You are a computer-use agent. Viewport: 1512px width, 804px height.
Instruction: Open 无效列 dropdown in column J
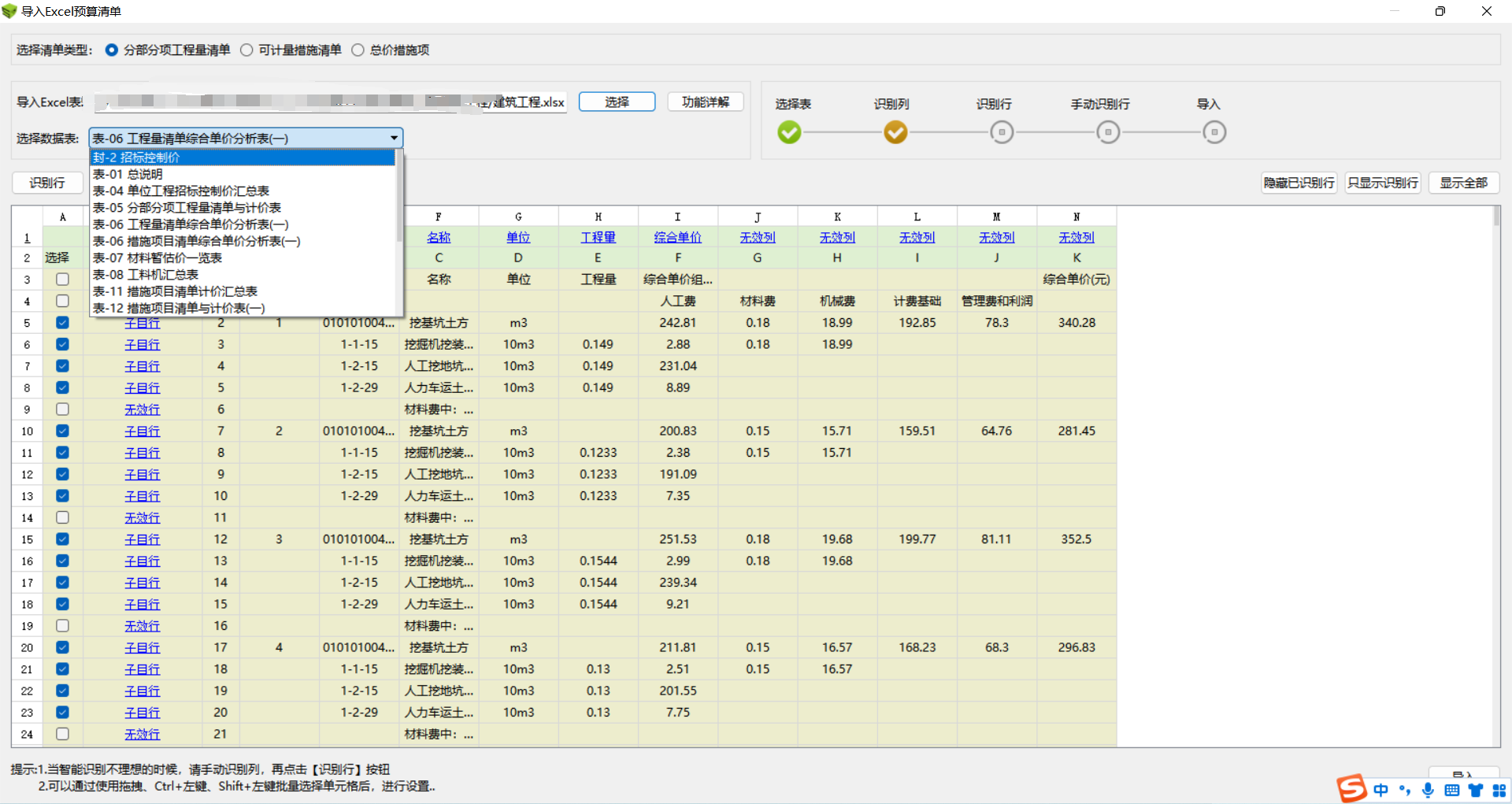pyautogui.click(x=758, y=237)
